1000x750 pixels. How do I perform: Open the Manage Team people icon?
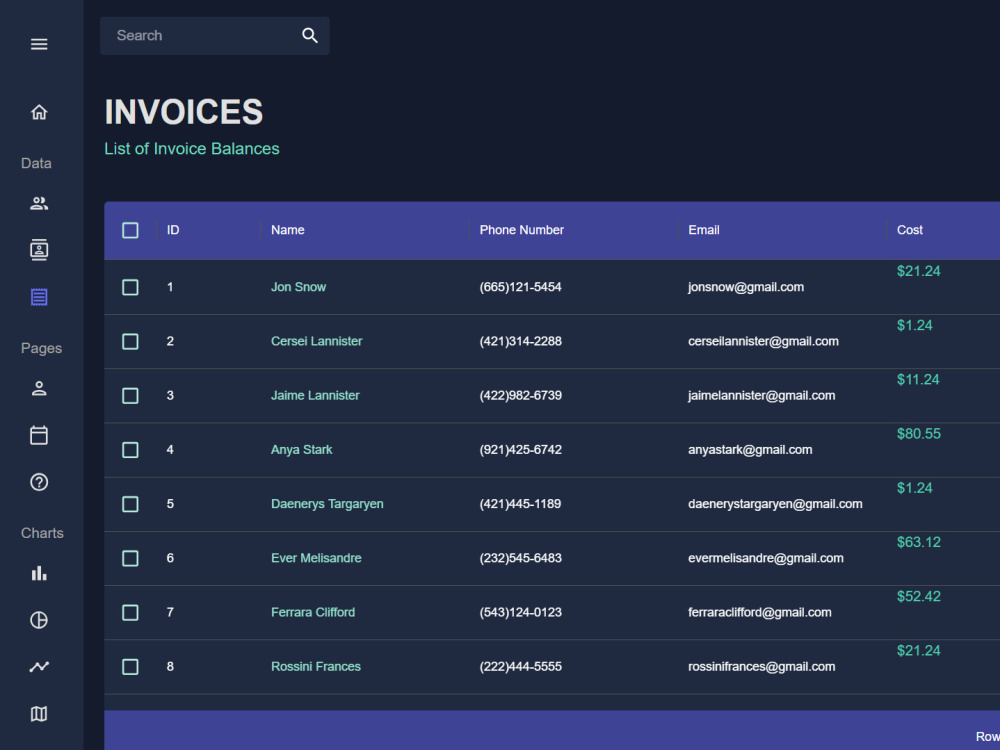tap(39, 203)
